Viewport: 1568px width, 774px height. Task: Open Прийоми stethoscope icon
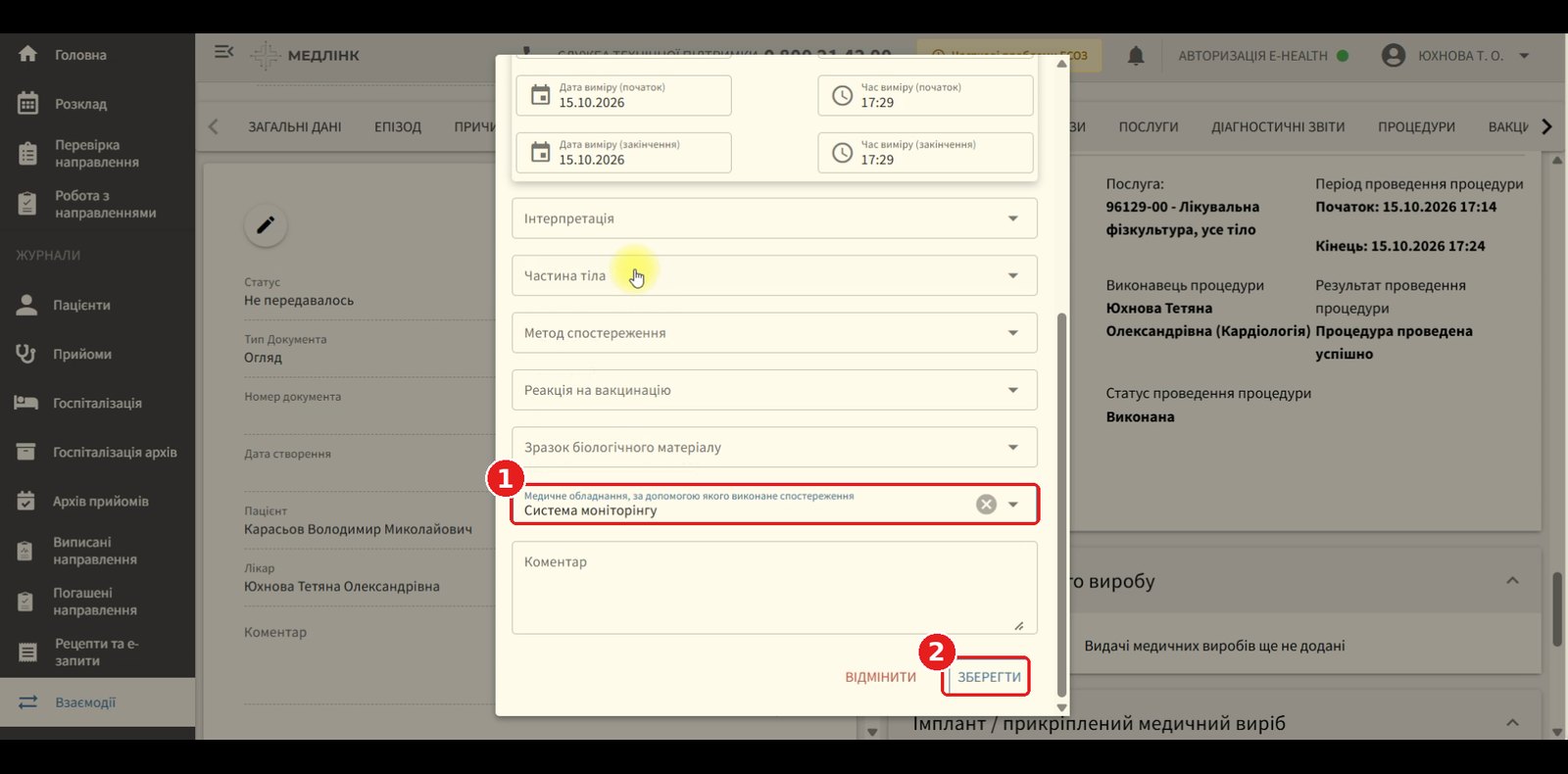pyautogui.click(x=26, y=354)
